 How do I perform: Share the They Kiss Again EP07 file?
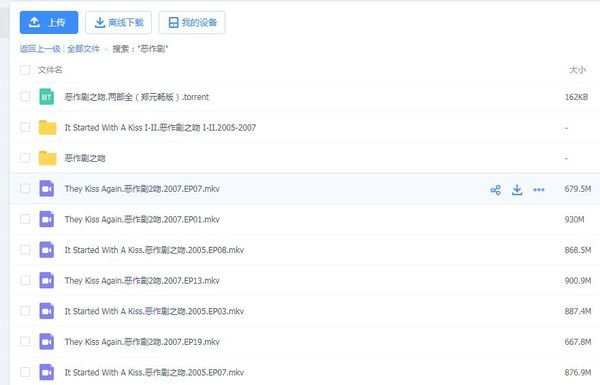(496, 190)
